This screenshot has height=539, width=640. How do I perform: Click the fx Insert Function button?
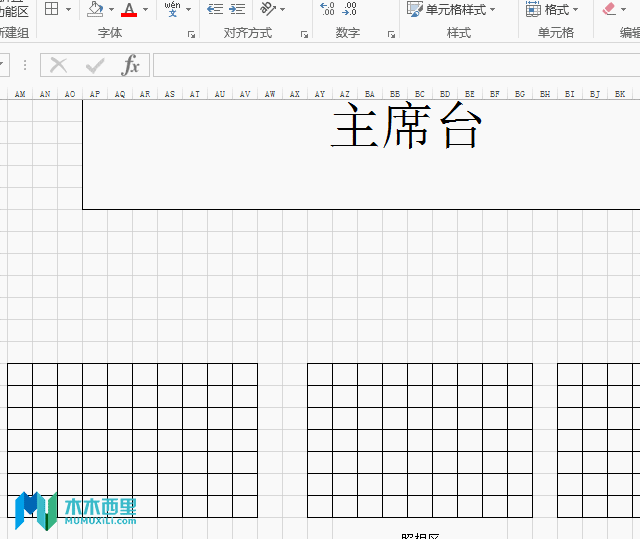[130, 65]
